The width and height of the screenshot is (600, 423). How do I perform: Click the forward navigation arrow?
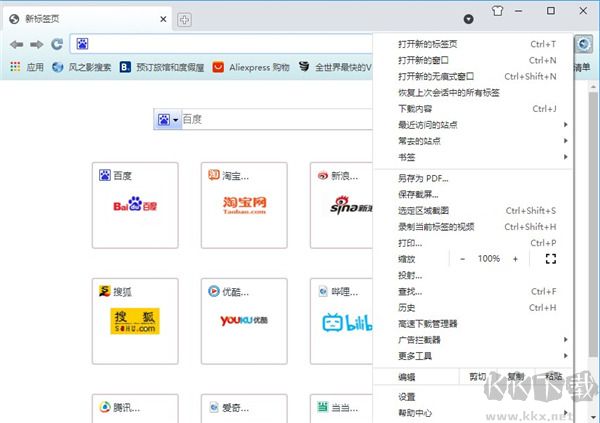point(37,44)
